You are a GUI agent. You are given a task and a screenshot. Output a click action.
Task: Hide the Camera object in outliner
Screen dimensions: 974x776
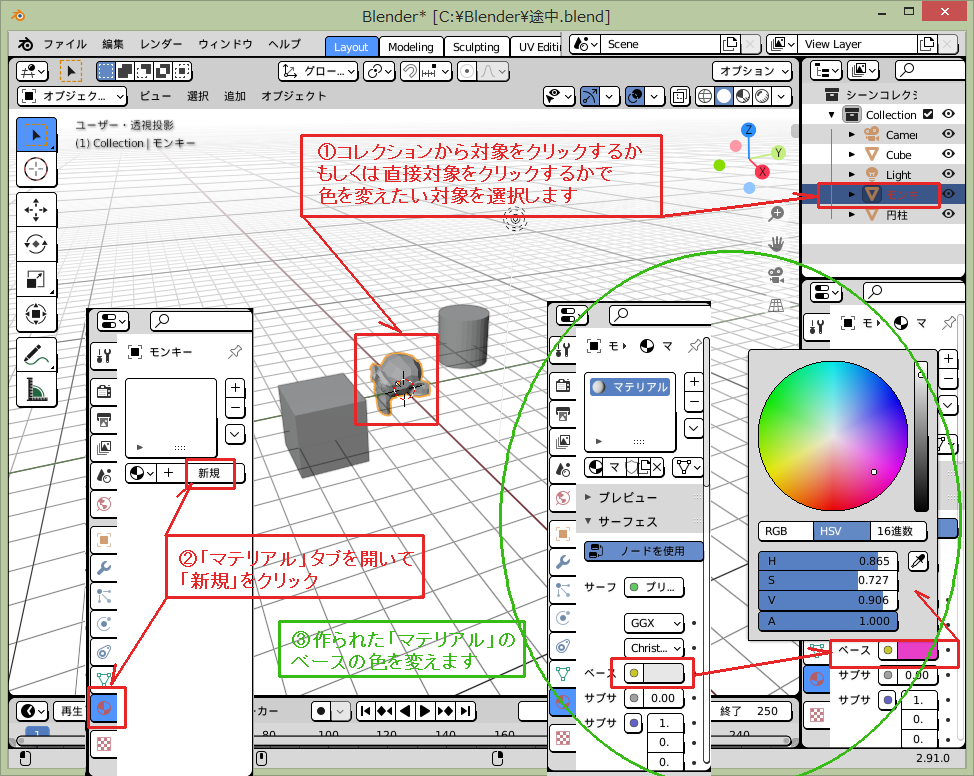tap(949, 134)
